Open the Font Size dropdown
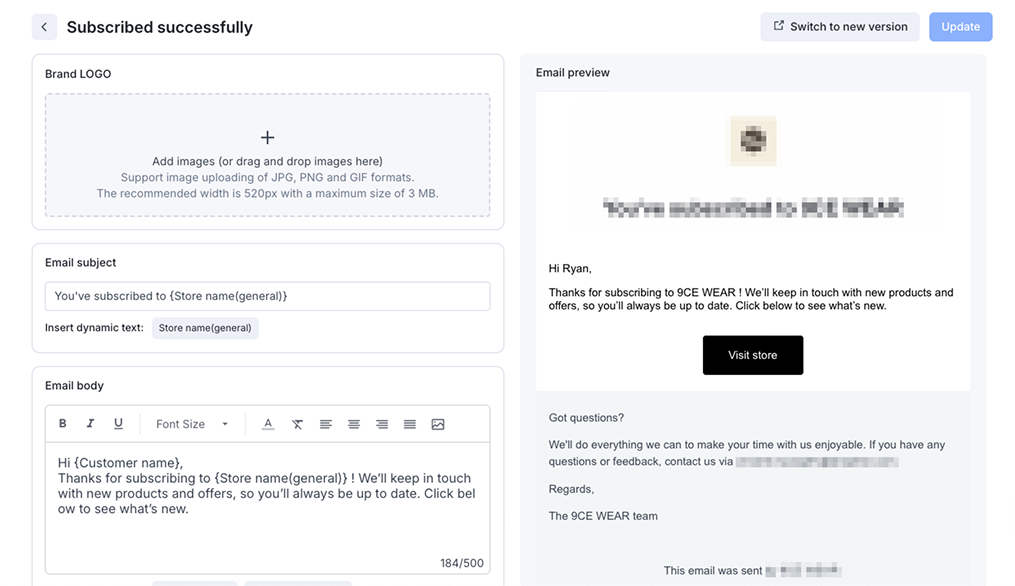This screenshot has width=1015, height=586. [192, 424]
